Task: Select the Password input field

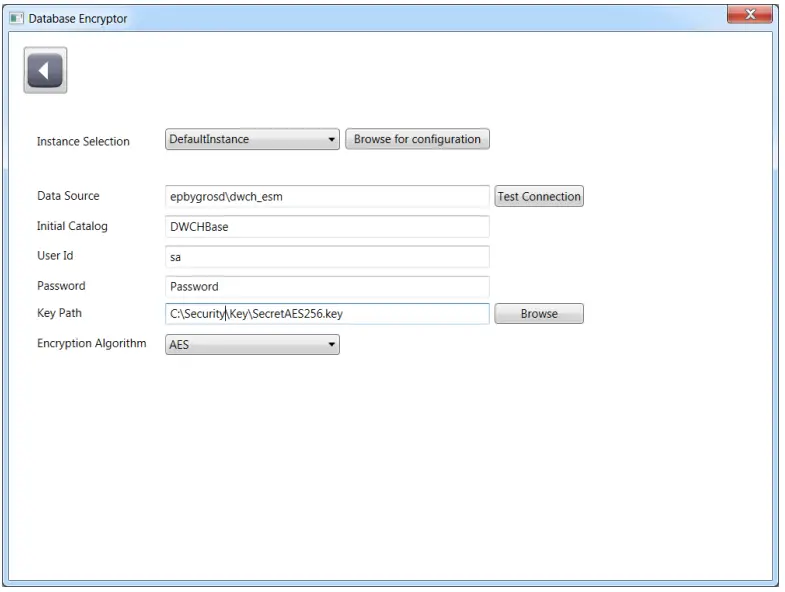Action: pyautogui.click(x=327, y=286)
